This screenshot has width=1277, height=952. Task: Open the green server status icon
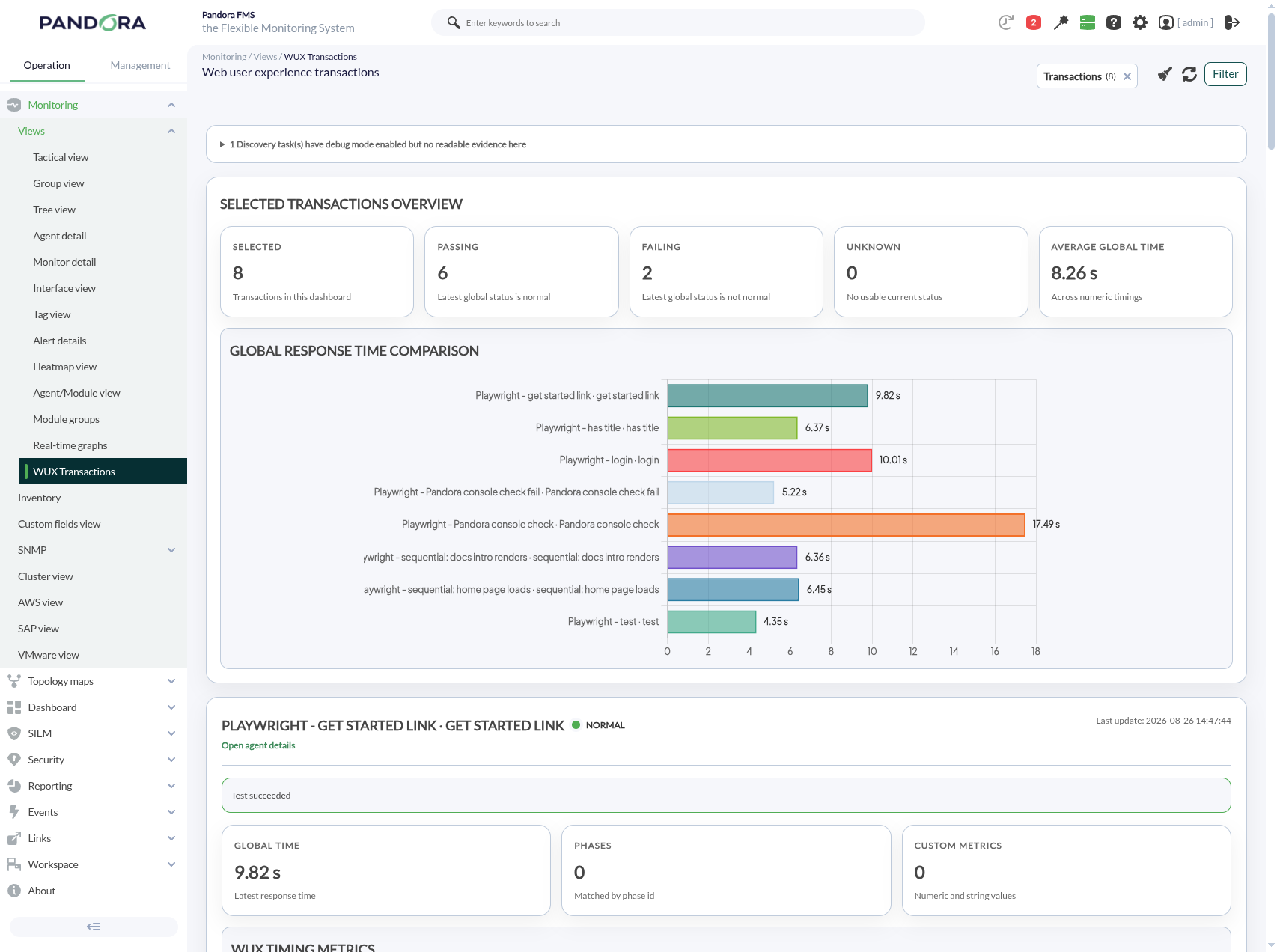tap(1088, 22)
